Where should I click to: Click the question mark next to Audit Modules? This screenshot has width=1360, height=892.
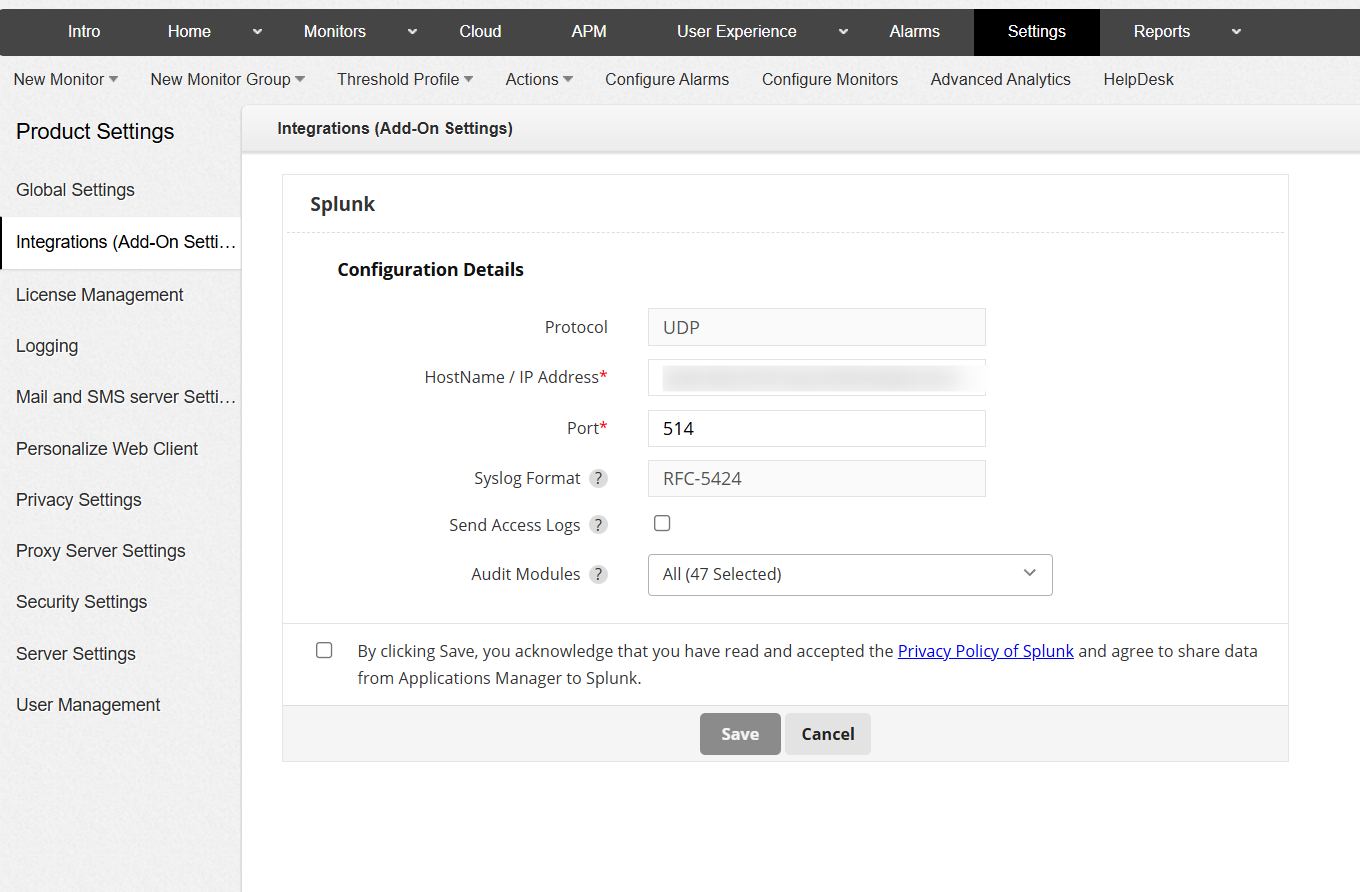coord(598,574)
